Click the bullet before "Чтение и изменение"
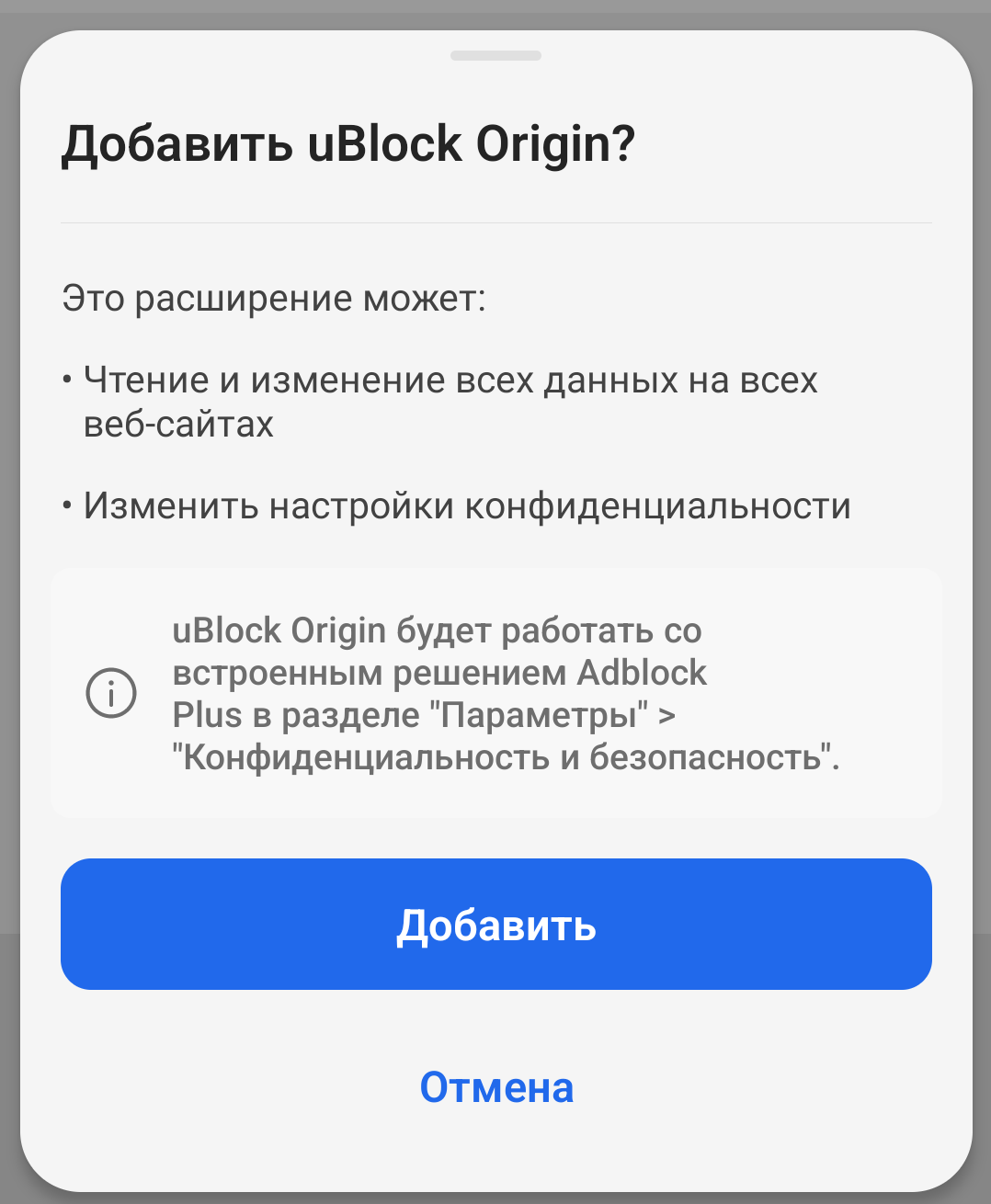Viewport: 991px width, 1204px height. 67,380
